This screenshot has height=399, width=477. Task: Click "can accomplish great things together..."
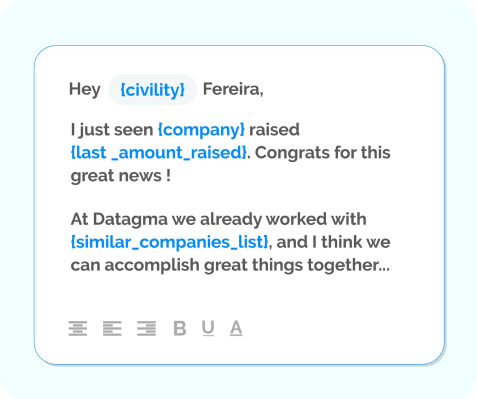pyautogui.click(x=230, y=265)
